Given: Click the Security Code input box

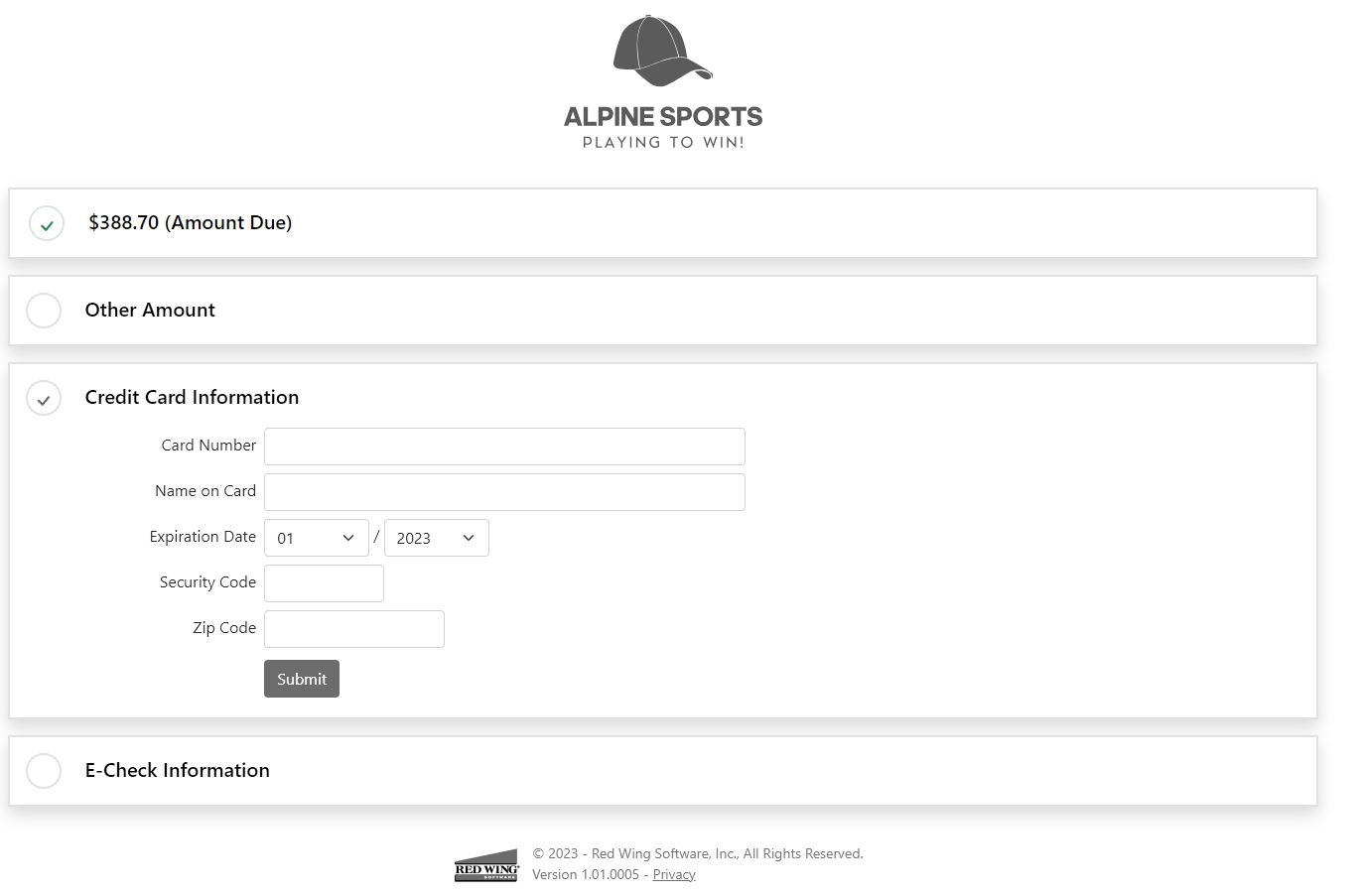Looking at the screenshot, I should 324,583.
